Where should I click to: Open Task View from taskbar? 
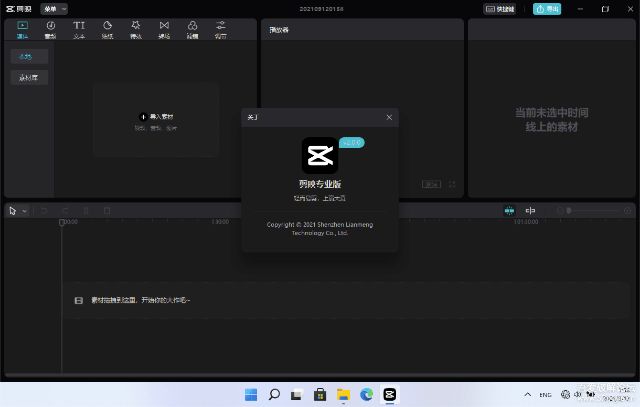pos(297,395)
